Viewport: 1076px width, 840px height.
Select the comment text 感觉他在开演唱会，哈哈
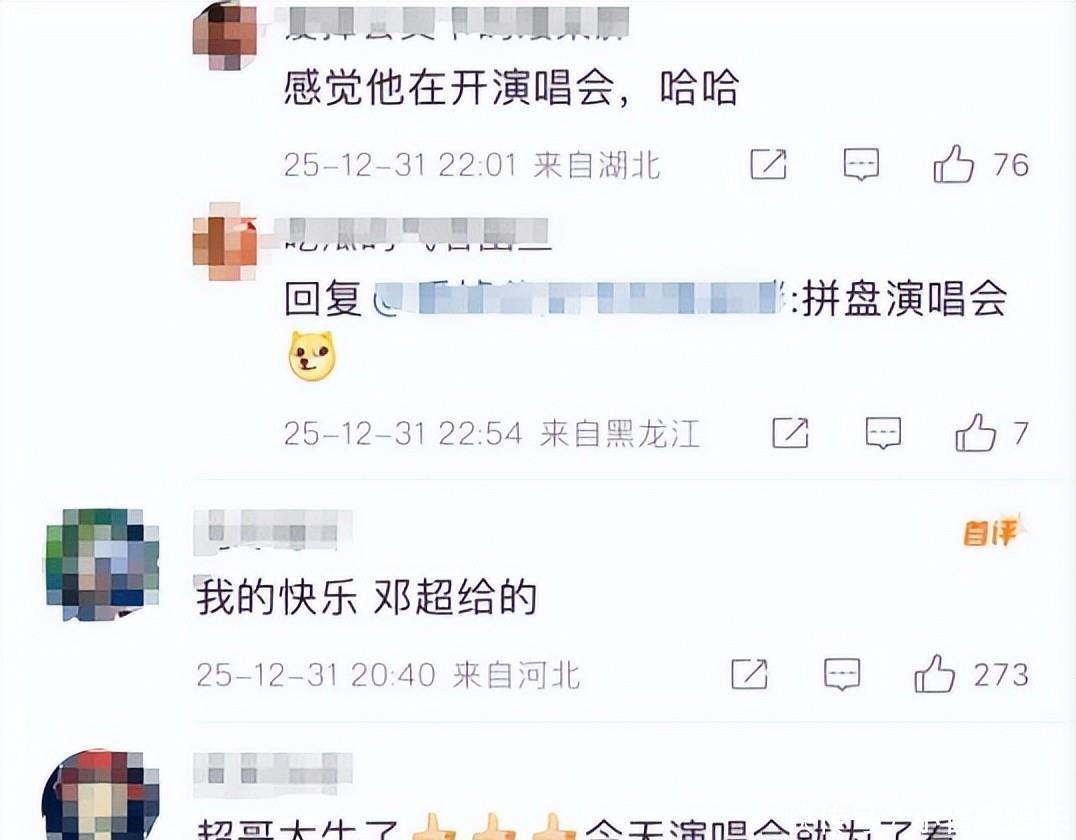click(512, 87)
